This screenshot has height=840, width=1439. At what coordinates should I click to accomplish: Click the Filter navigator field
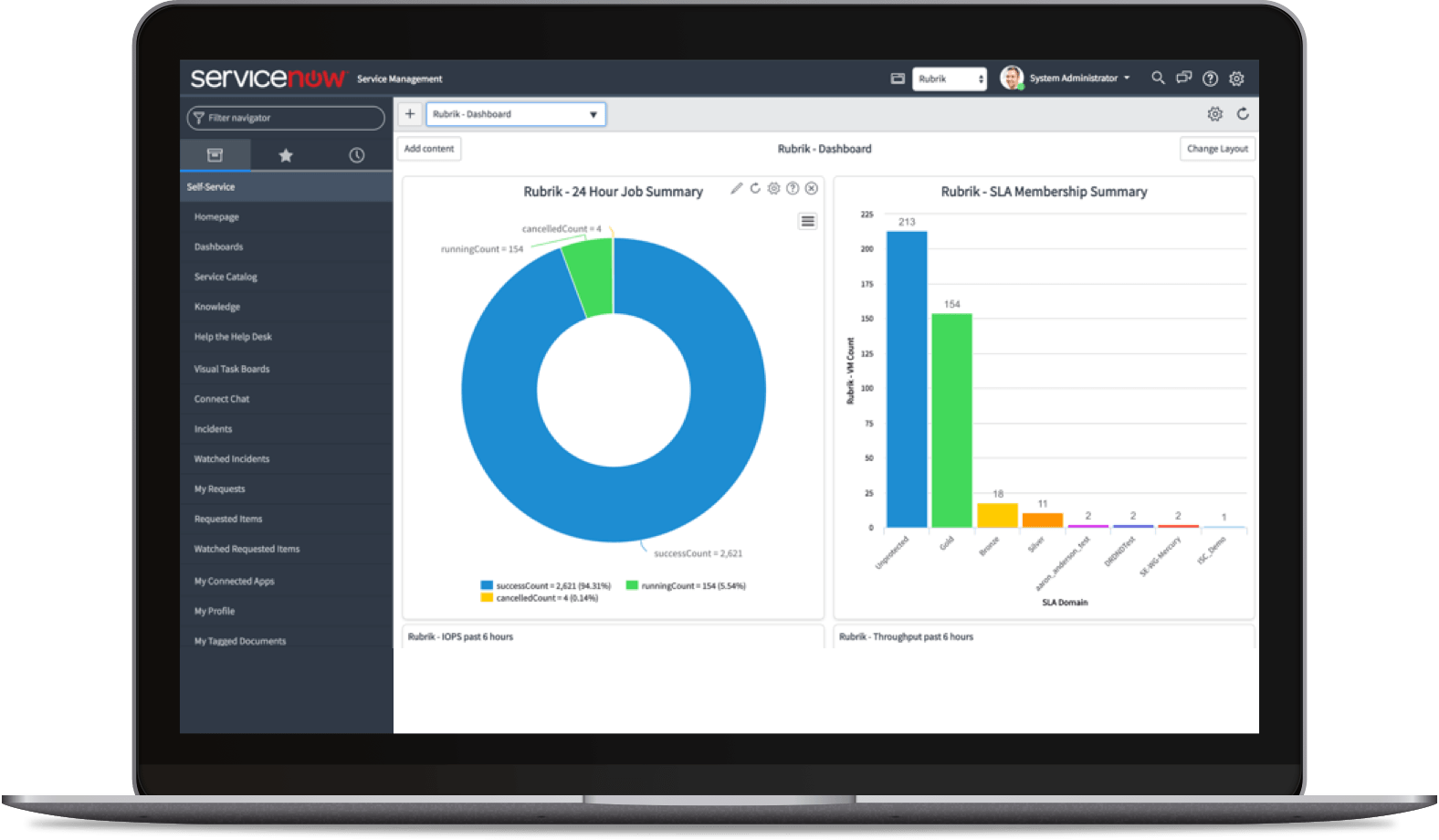(286, 118)
